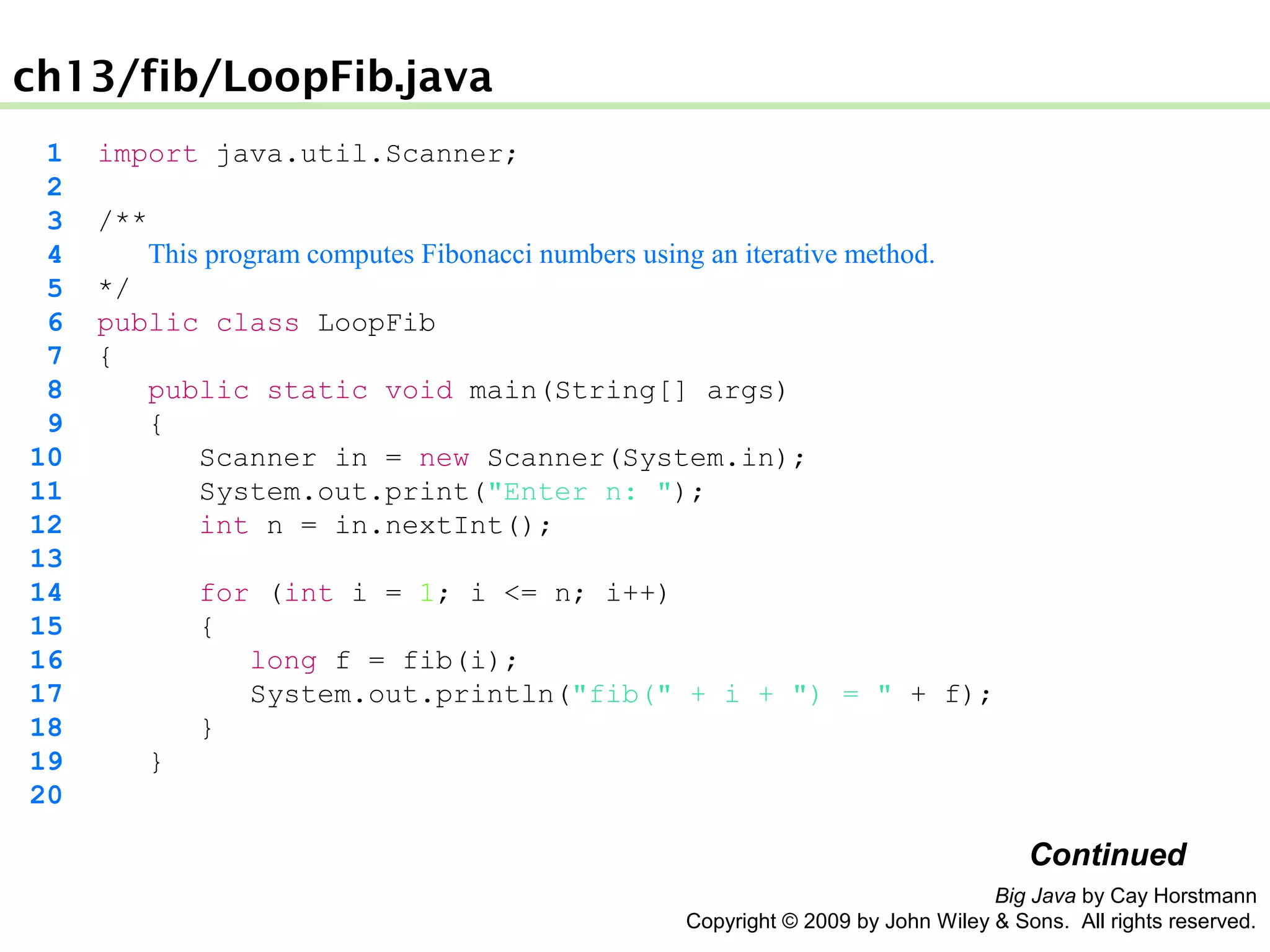The width and height of the screenshot is (1270, 952).
Task: Click the comment "This program computes Fibonacci numbers" line
Action: 541,254
